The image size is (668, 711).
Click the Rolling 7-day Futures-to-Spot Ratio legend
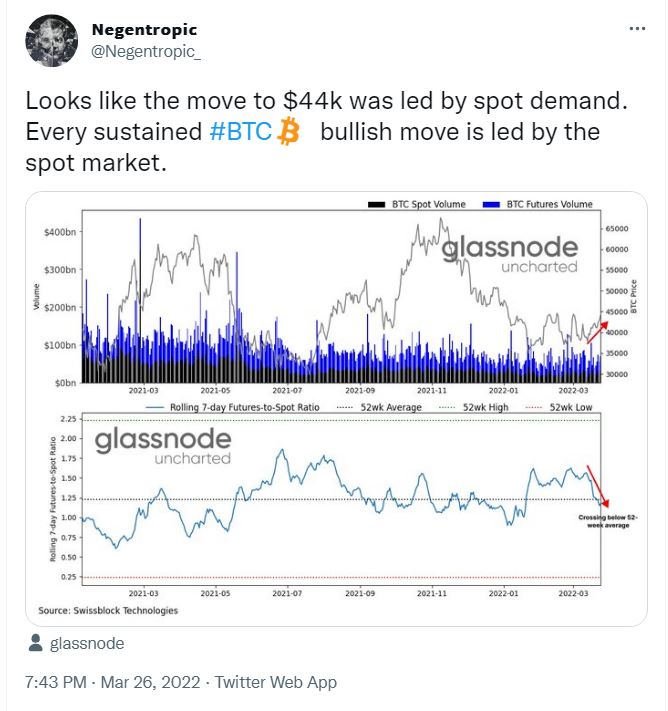(233, 407)
